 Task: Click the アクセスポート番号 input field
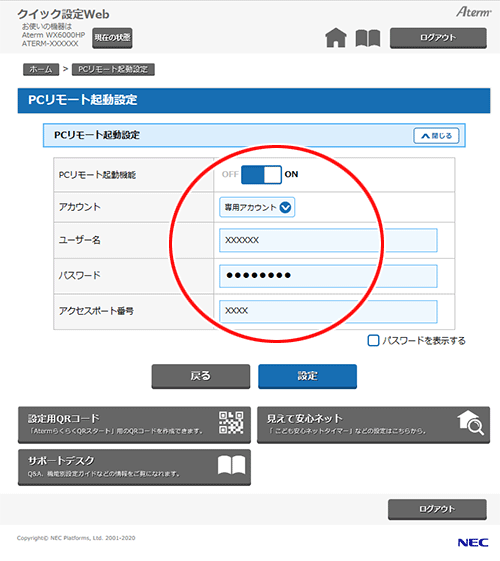point(328,311)
